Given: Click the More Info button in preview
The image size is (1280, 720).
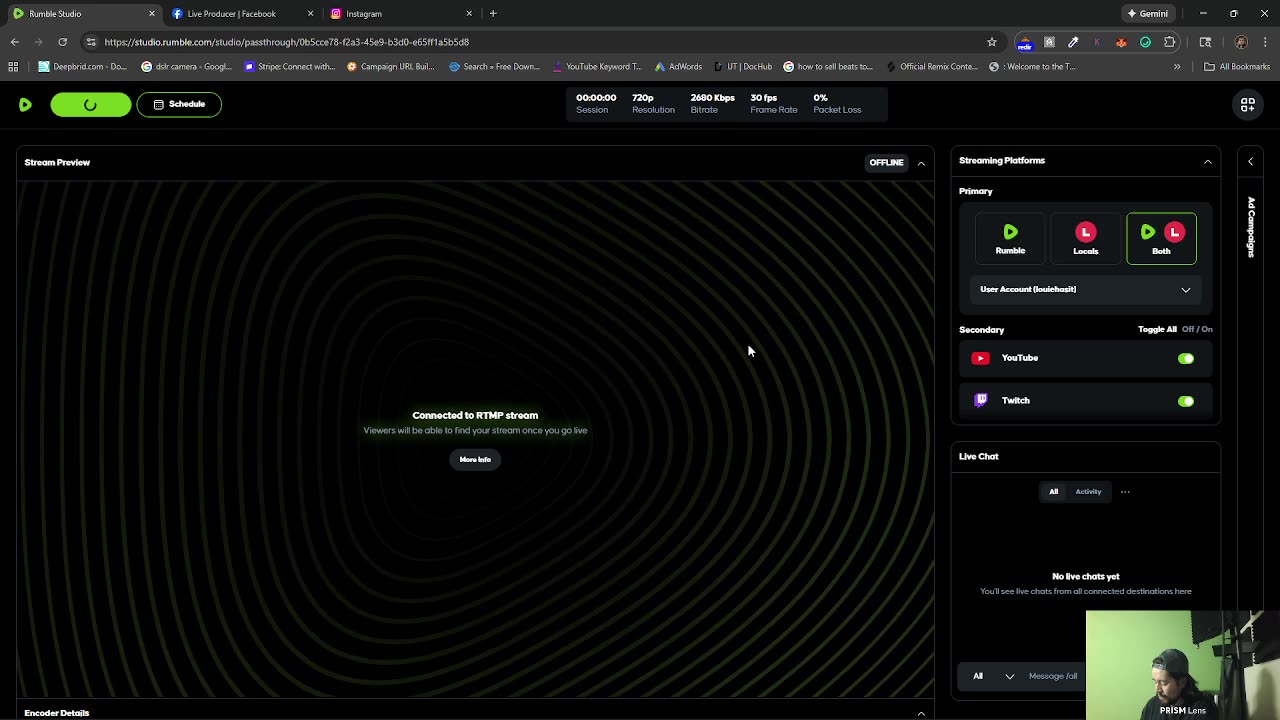Looking at the screenshot, I should coord(475,459).
